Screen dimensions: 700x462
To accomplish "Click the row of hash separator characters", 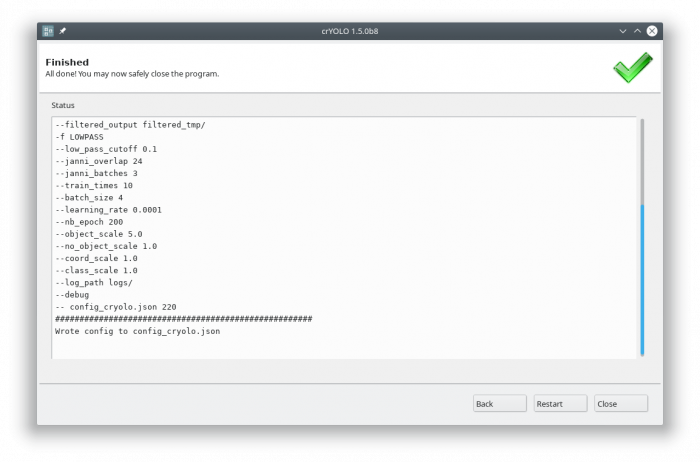I will point(183,319).
